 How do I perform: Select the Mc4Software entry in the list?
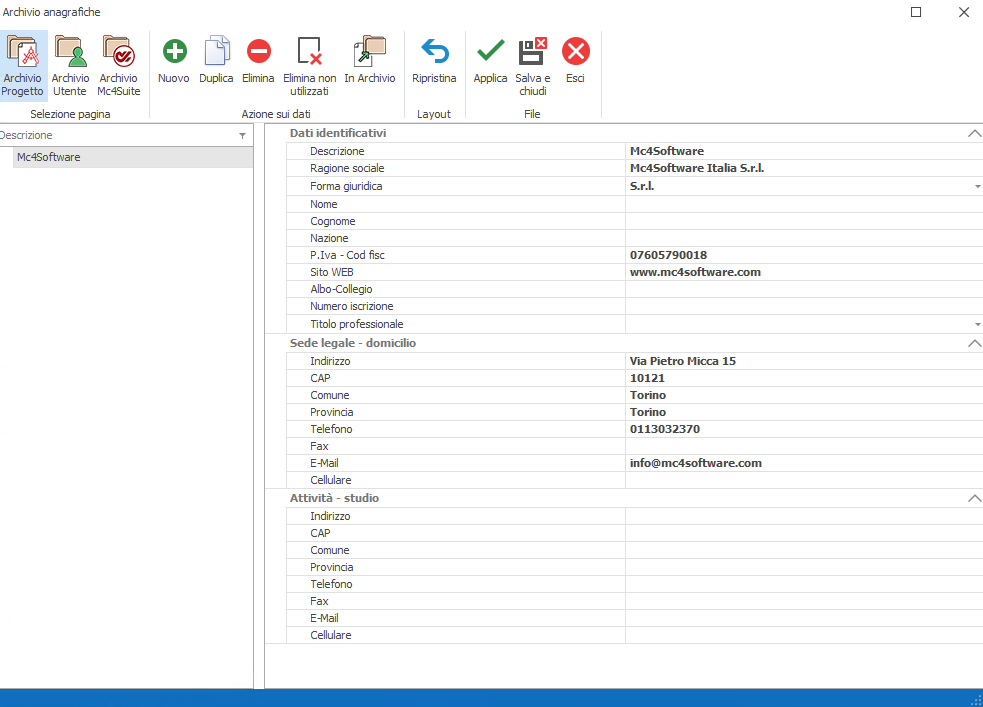(133, 157)
